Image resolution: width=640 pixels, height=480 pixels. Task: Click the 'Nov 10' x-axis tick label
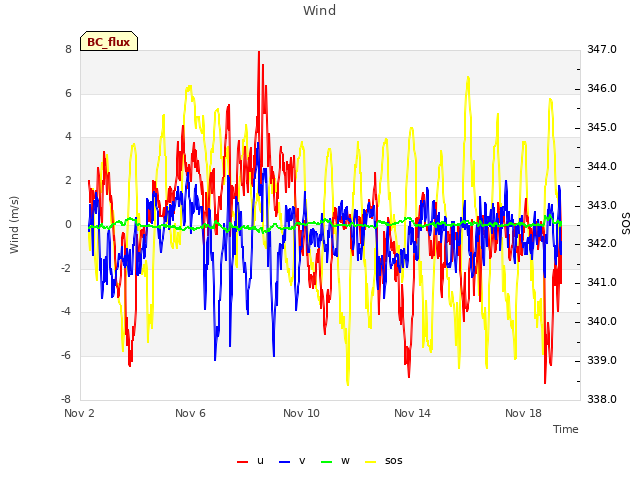coord(301,413)
